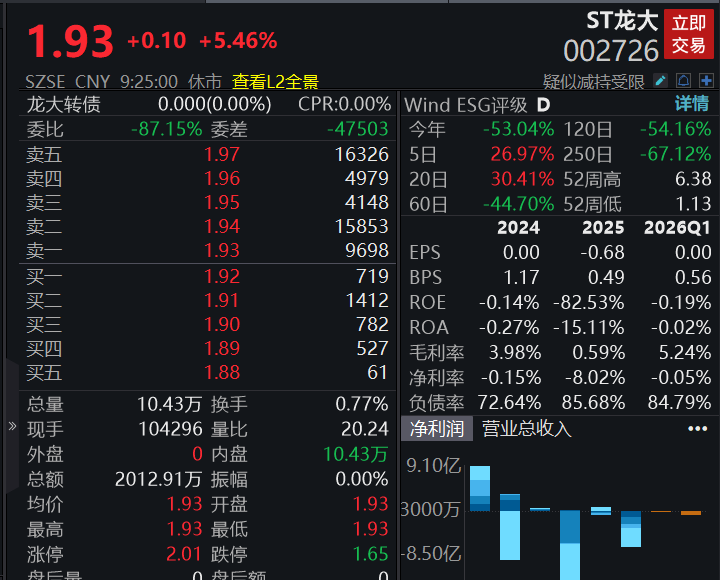Click the 涨停 limit-up price 2.01
This screenshot has width=720, height=580.
point(184,554)
